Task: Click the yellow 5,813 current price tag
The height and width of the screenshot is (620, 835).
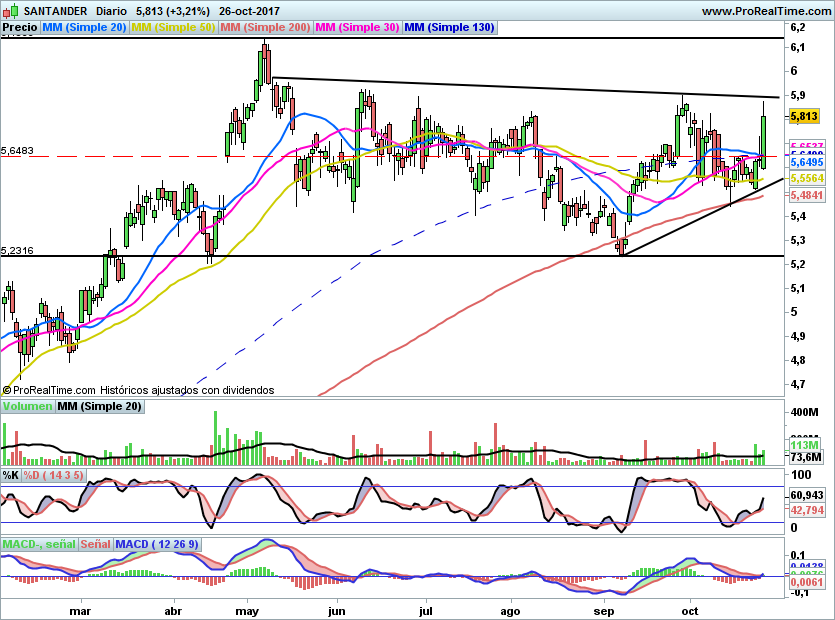Action: click(805, 116)
